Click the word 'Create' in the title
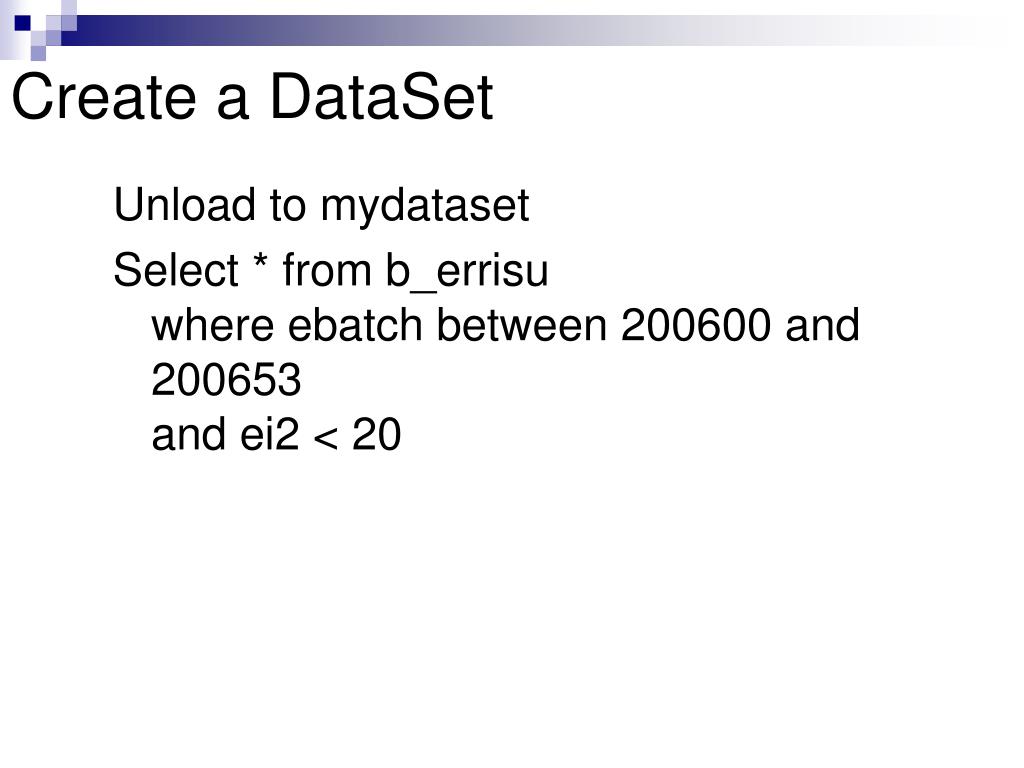This screenshot has width=1024, height=768. [104, 98]
